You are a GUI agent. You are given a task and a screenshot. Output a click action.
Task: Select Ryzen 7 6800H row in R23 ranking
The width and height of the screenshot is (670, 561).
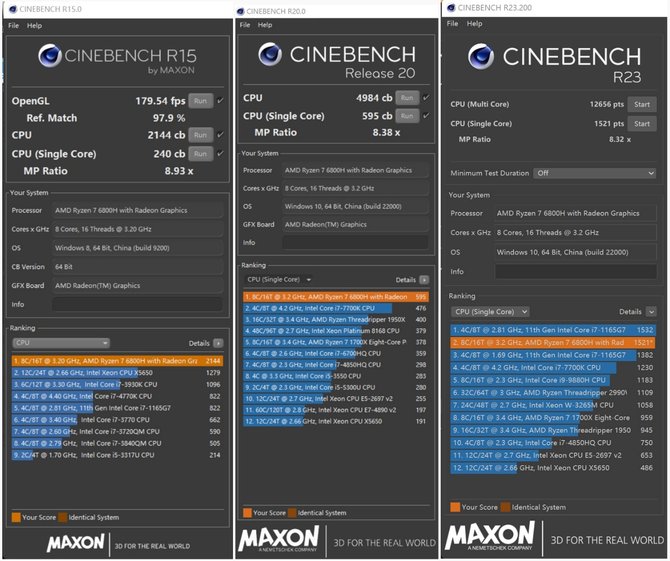pos(553,342)
